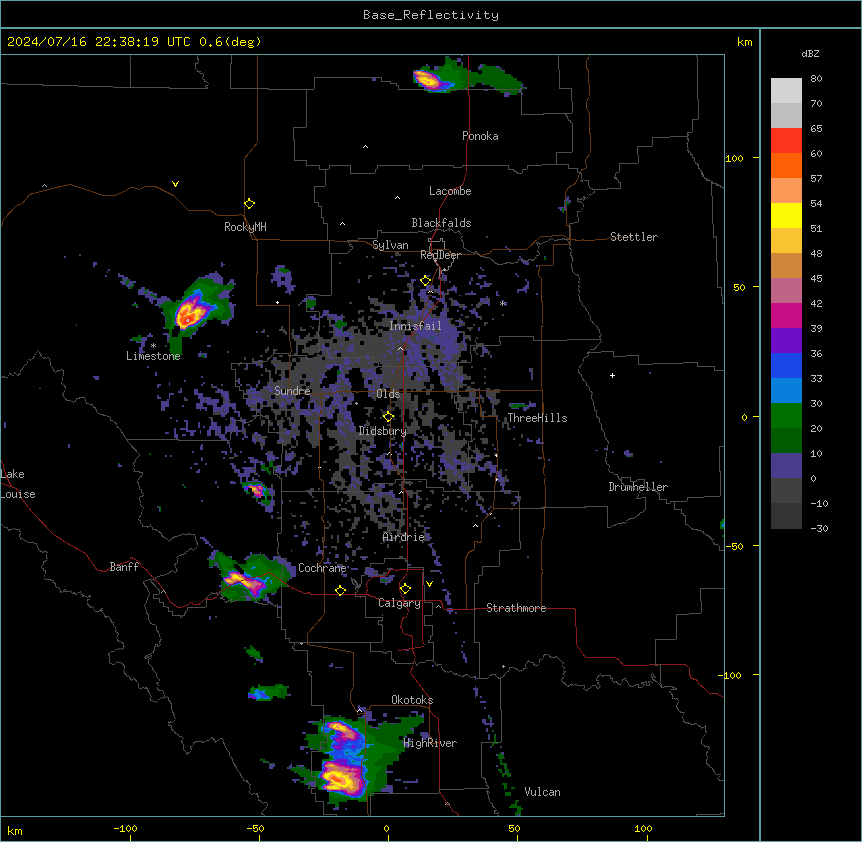Viewport: 862px width, 842px height.
Task: Click the RedDeer city label
Action: click(440, 255)
